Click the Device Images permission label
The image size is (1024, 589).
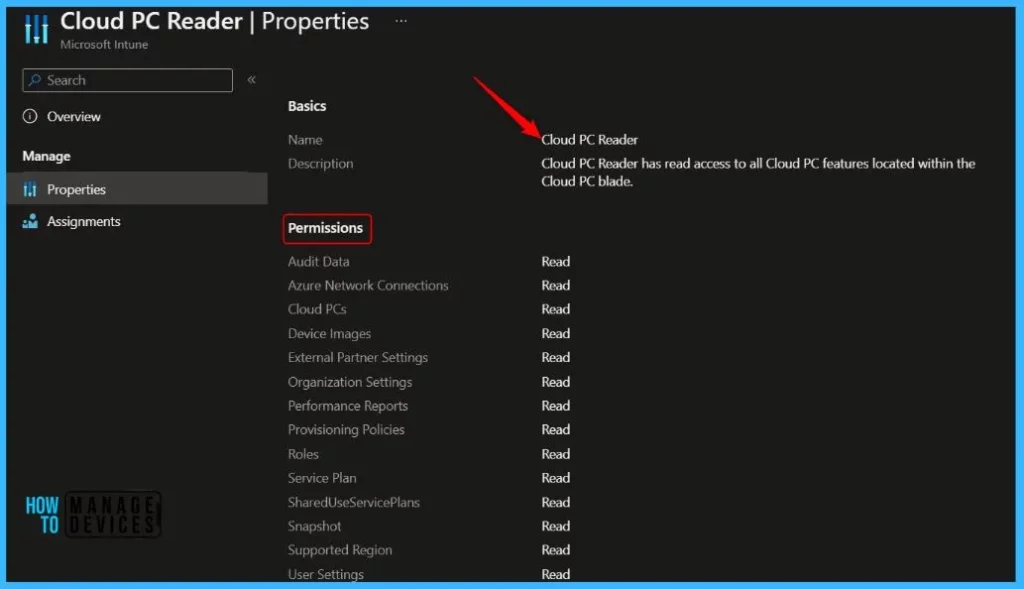[x=329, y=334]
